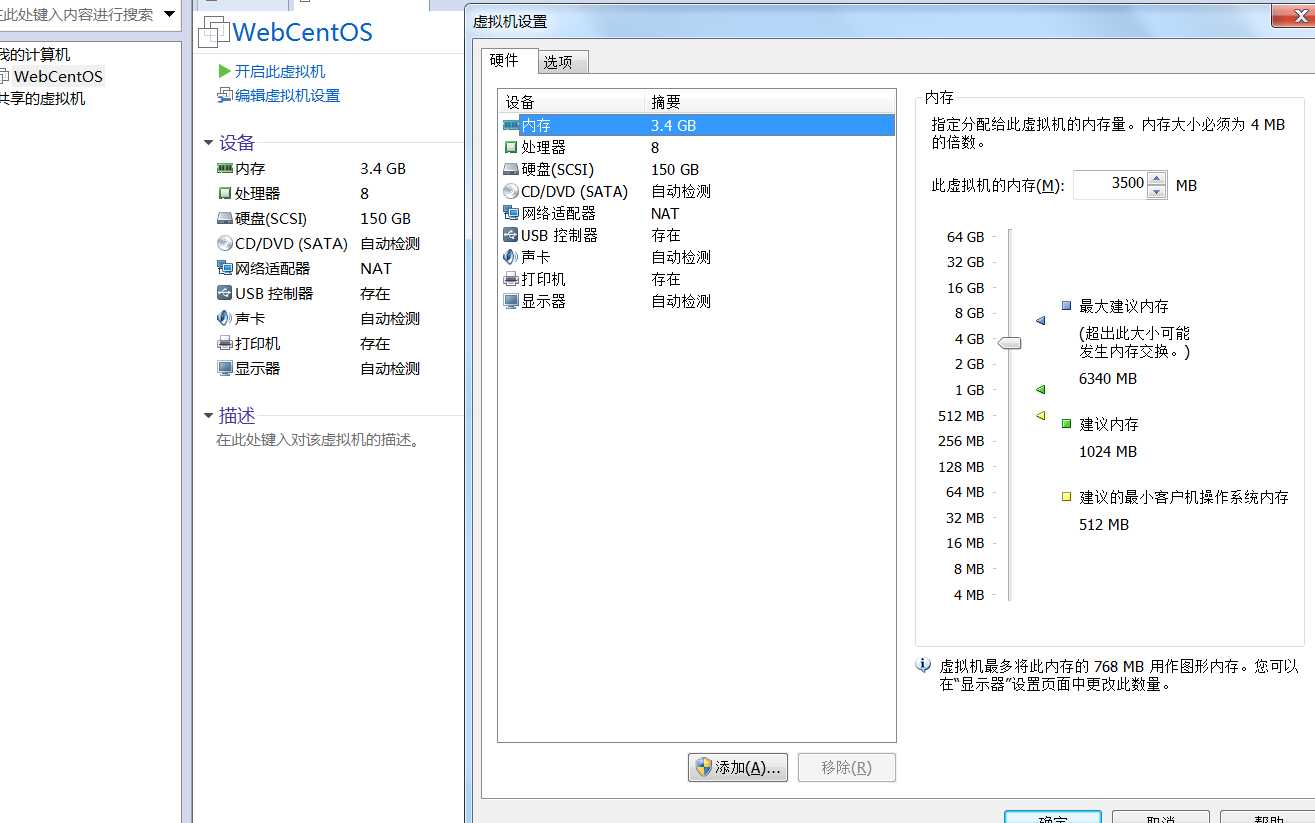The image size is (1315, 823).
Task: Decrease memory with the stepper down arrow
Action: (1157, 192)
